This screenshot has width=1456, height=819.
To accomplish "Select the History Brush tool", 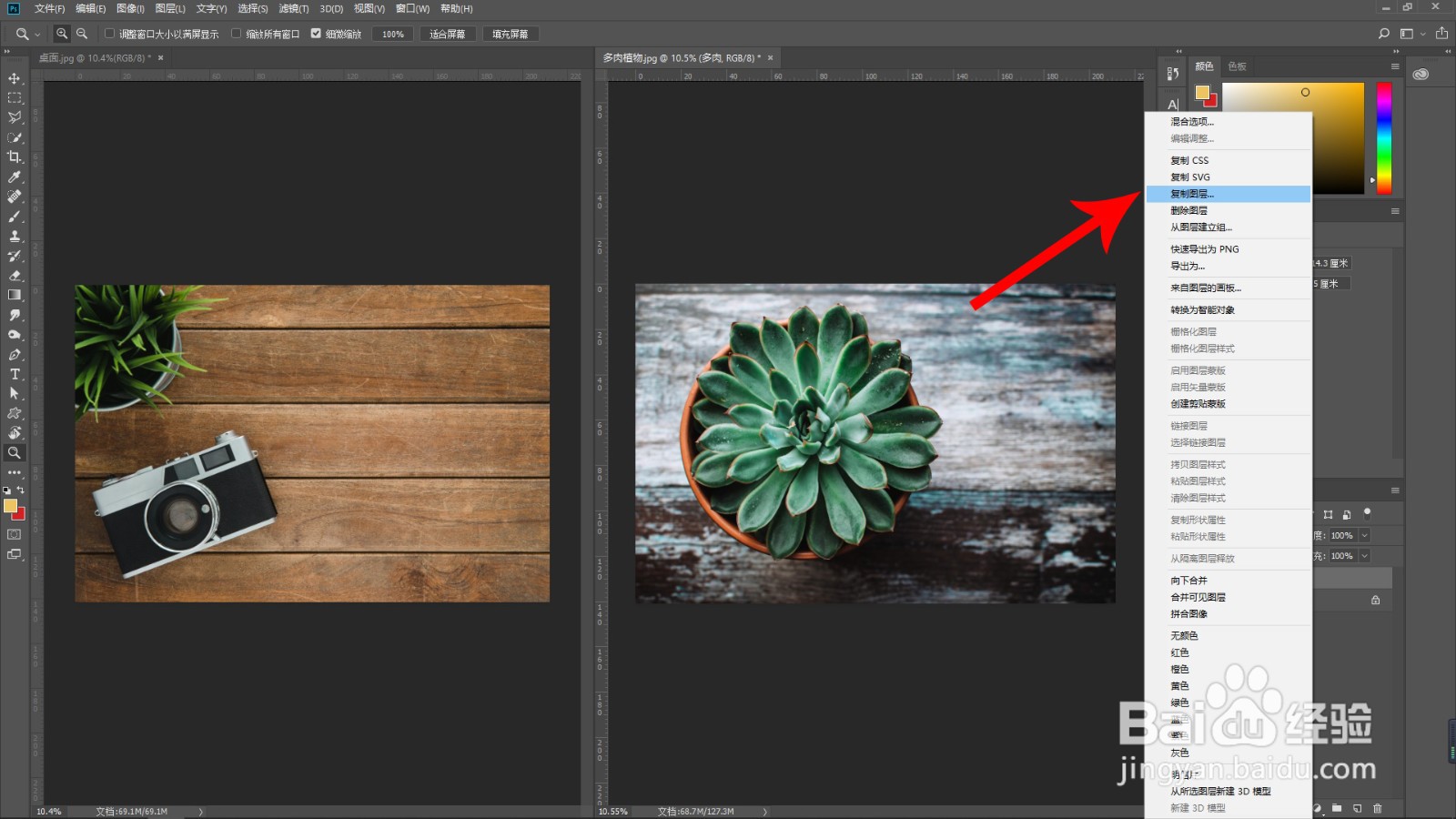I will tap(15, 256).
